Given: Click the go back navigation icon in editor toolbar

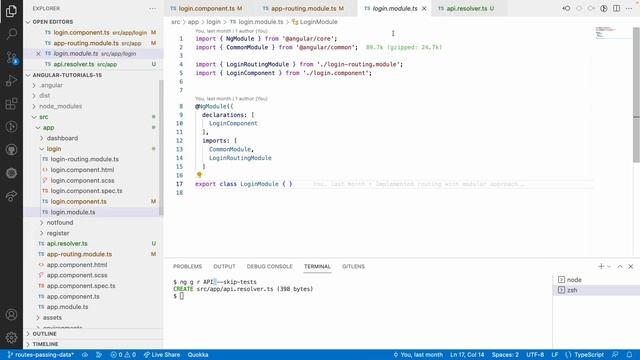Looking at the screenshot, I should [x=567, y=8].
